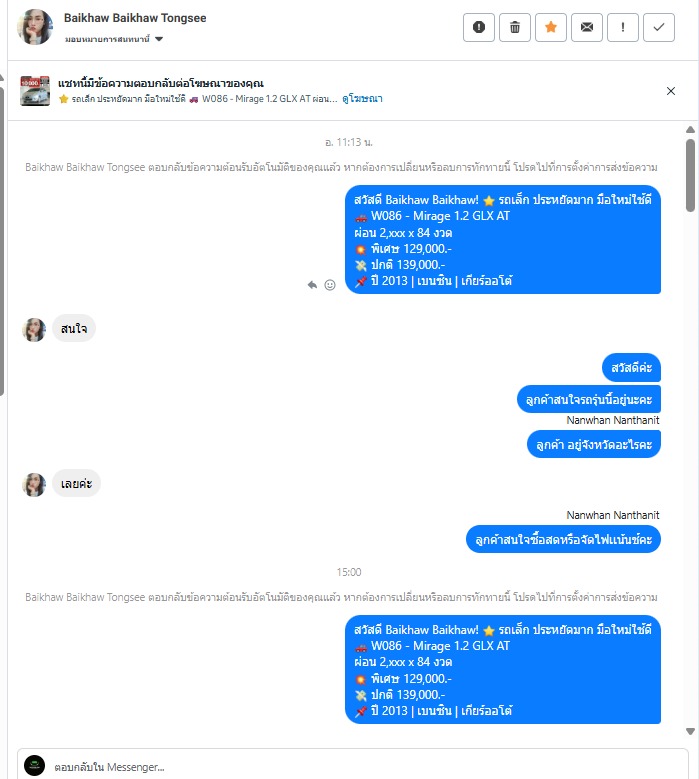The height and width of the screenshot is (779, 699).
Task: Open the ad thumbnail image in banner
Action: (35, 90)
